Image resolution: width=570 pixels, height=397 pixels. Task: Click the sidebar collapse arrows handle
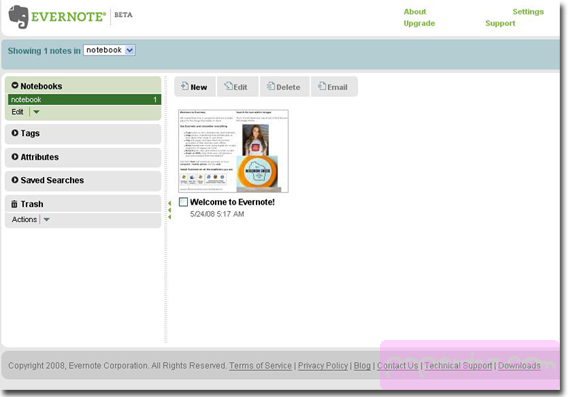(x=169, y=210)
